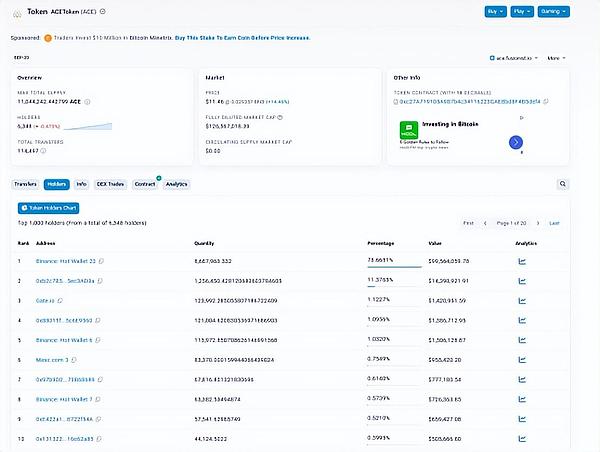Expand the Play dropdown menu

click(521, 11)
